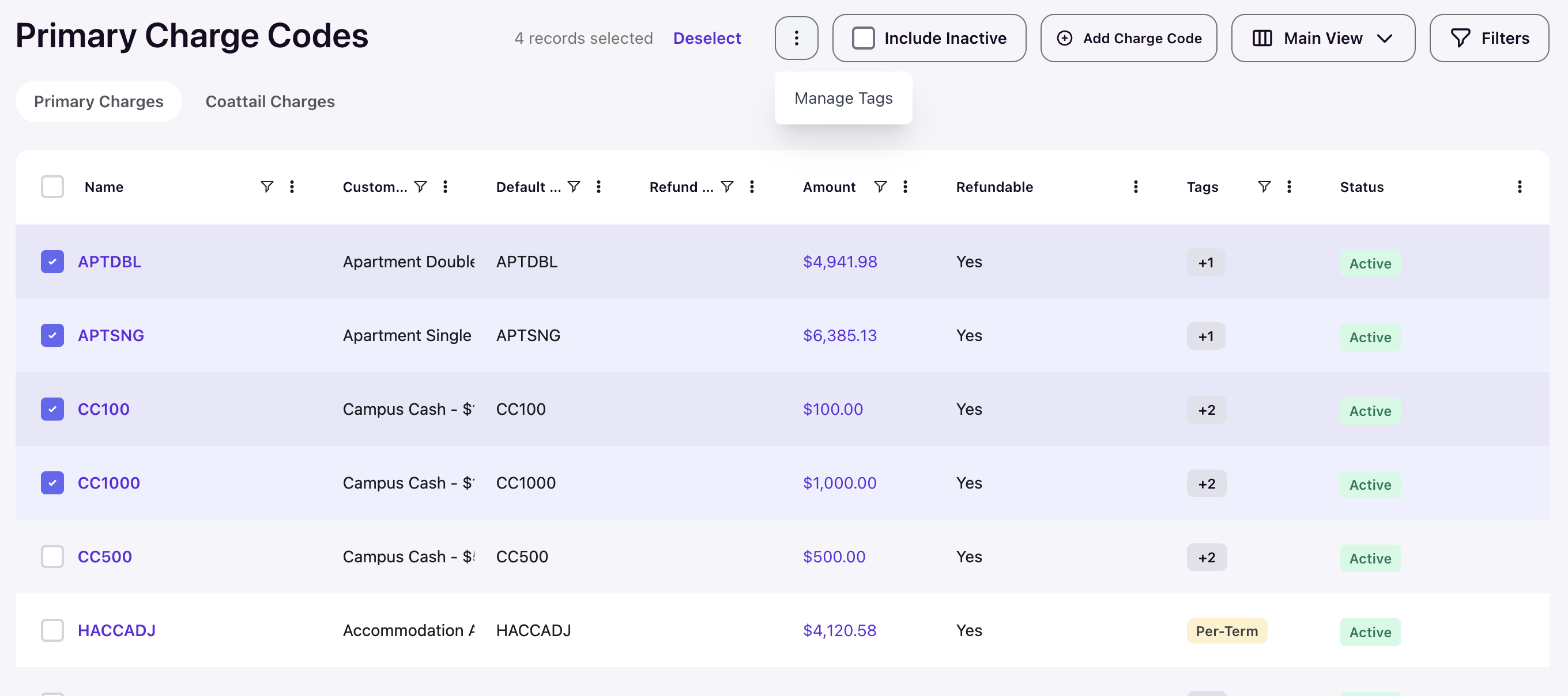The image size is (1568, 696).
Task: Click the Per-Term tag on HACCADJ
Action: coord(1227,630)
